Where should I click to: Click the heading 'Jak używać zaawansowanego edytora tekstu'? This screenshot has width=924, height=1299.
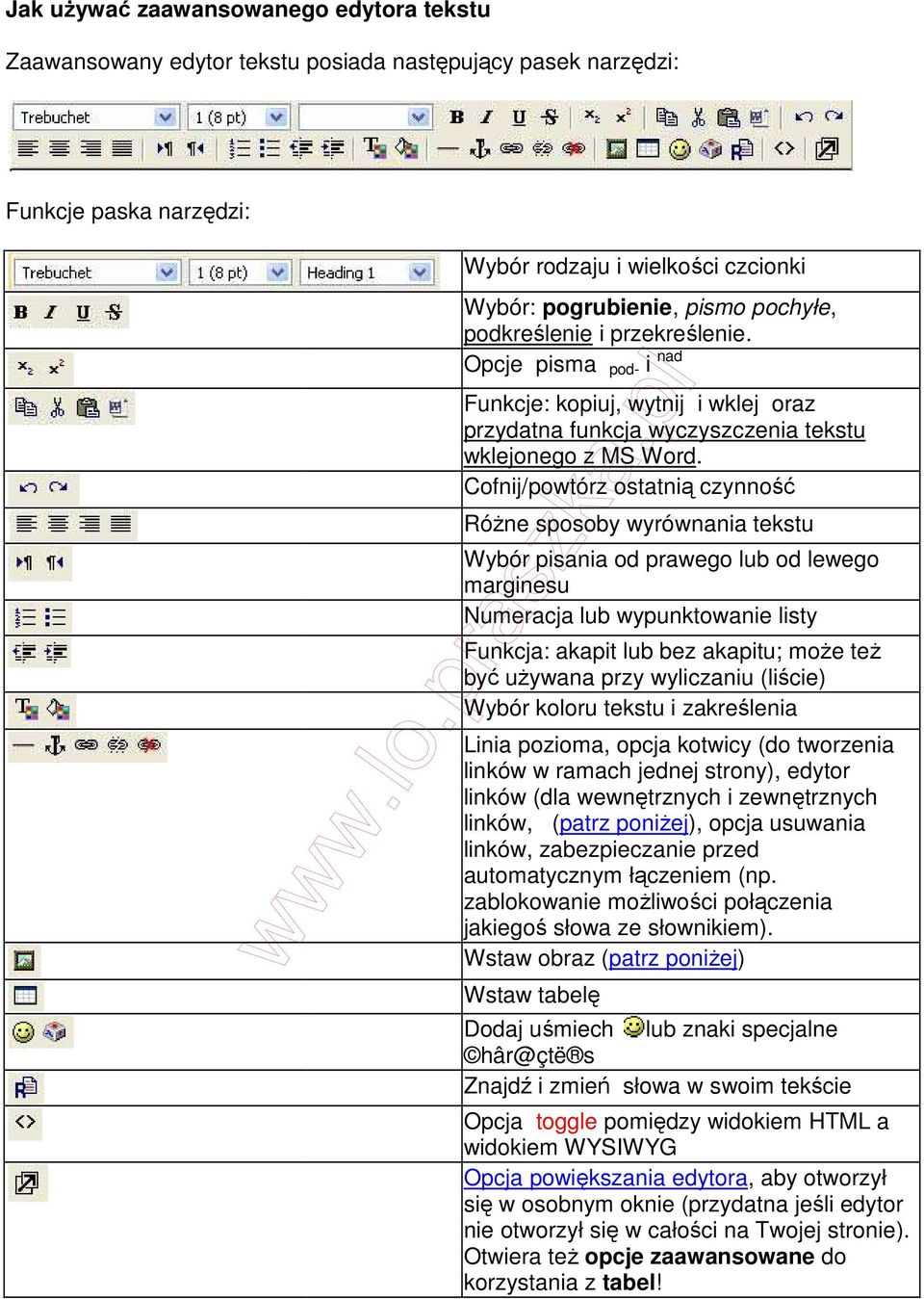point(248,11)
